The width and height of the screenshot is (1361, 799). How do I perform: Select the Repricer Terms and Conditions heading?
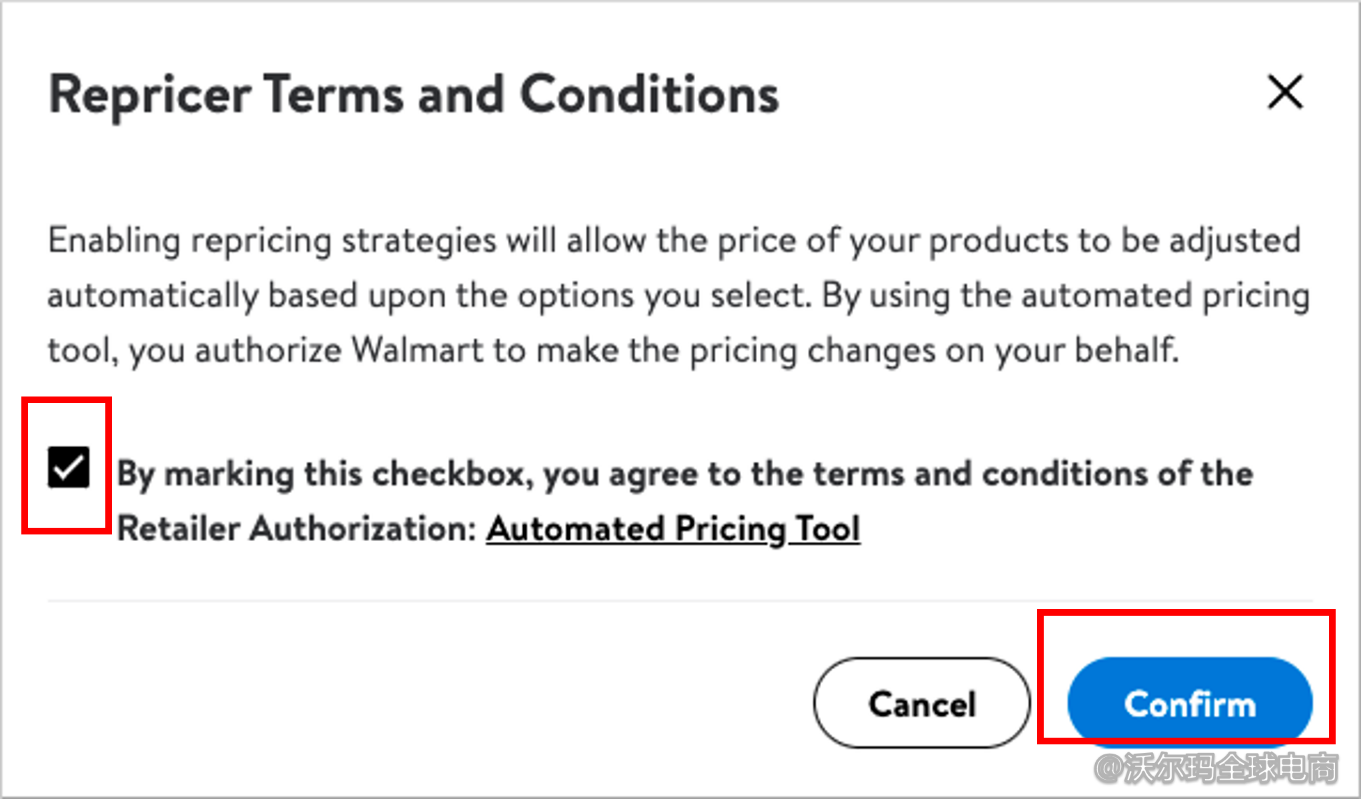coord(413,93)
